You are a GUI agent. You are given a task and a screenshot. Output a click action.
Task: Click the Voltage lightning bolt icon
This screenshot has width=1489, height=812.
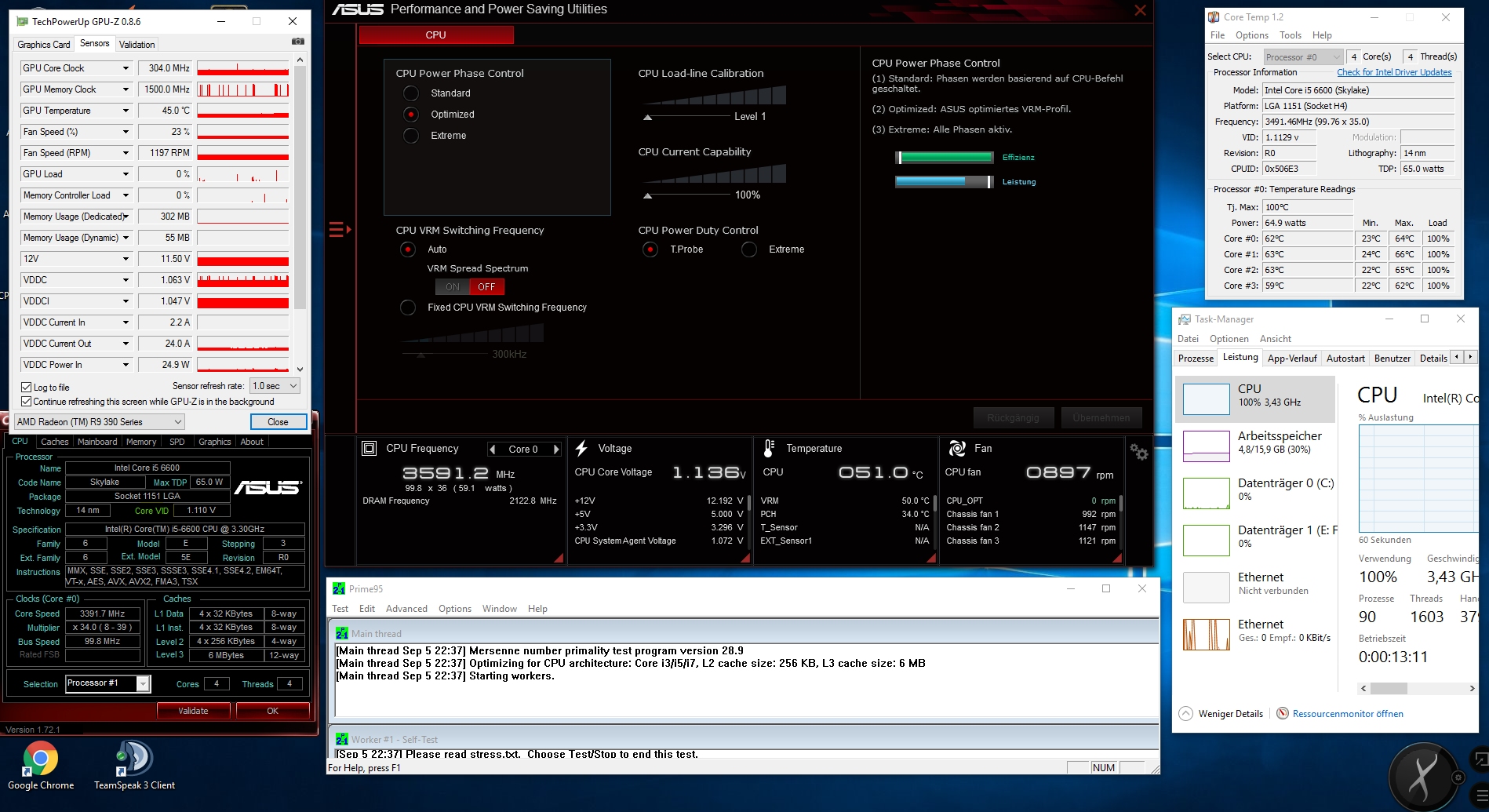click(x=581, y=448)
